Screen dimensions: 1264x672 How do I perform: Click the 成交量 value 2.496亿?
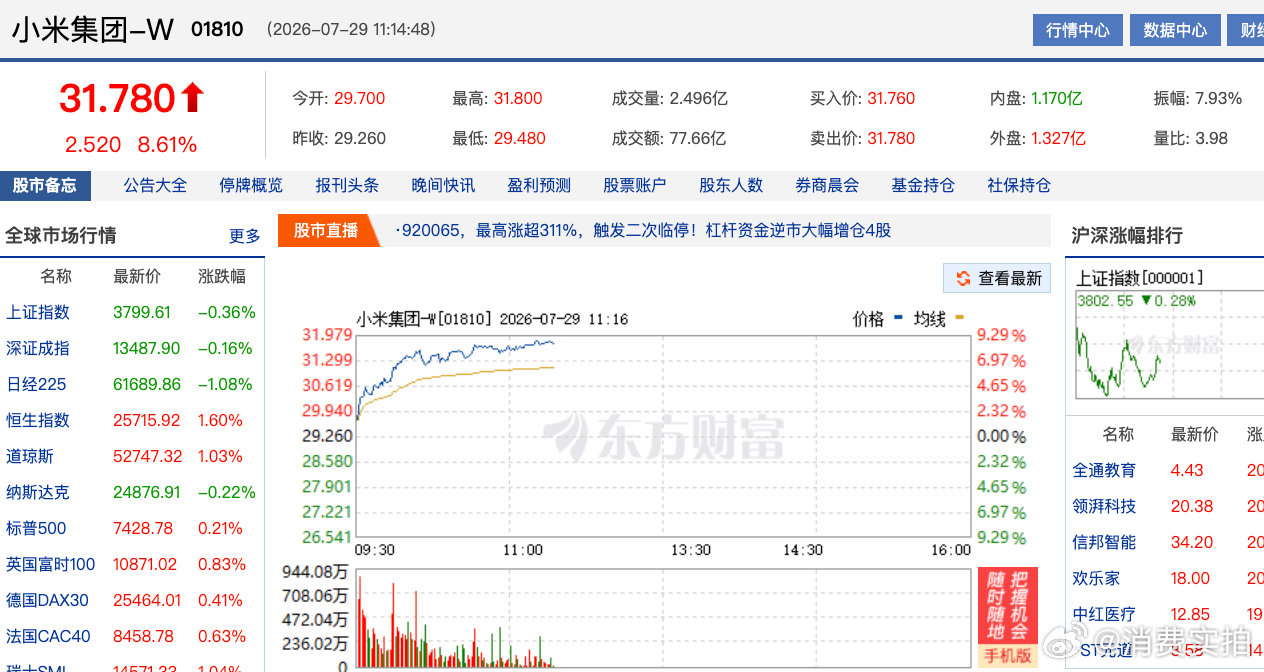pyautogui.click(x=698, y=98)
